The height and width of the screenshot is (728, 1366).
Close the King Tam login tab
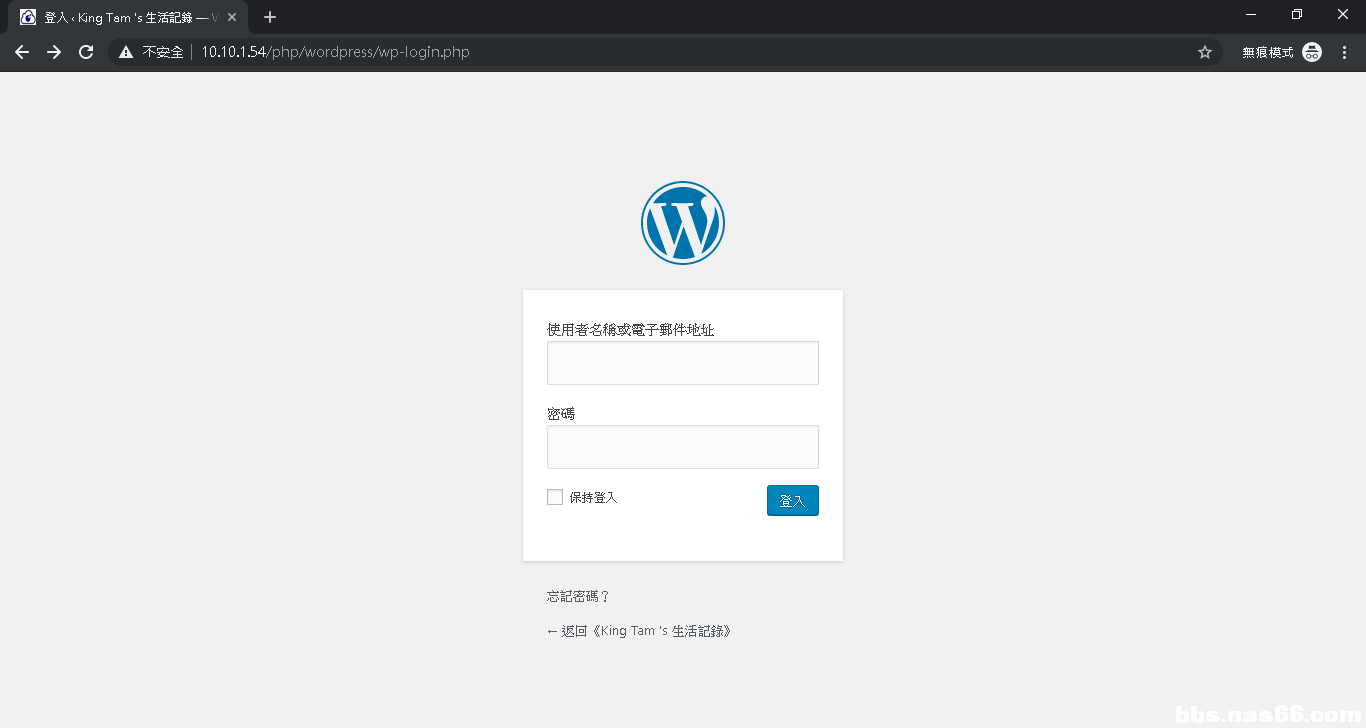point(232,17)
